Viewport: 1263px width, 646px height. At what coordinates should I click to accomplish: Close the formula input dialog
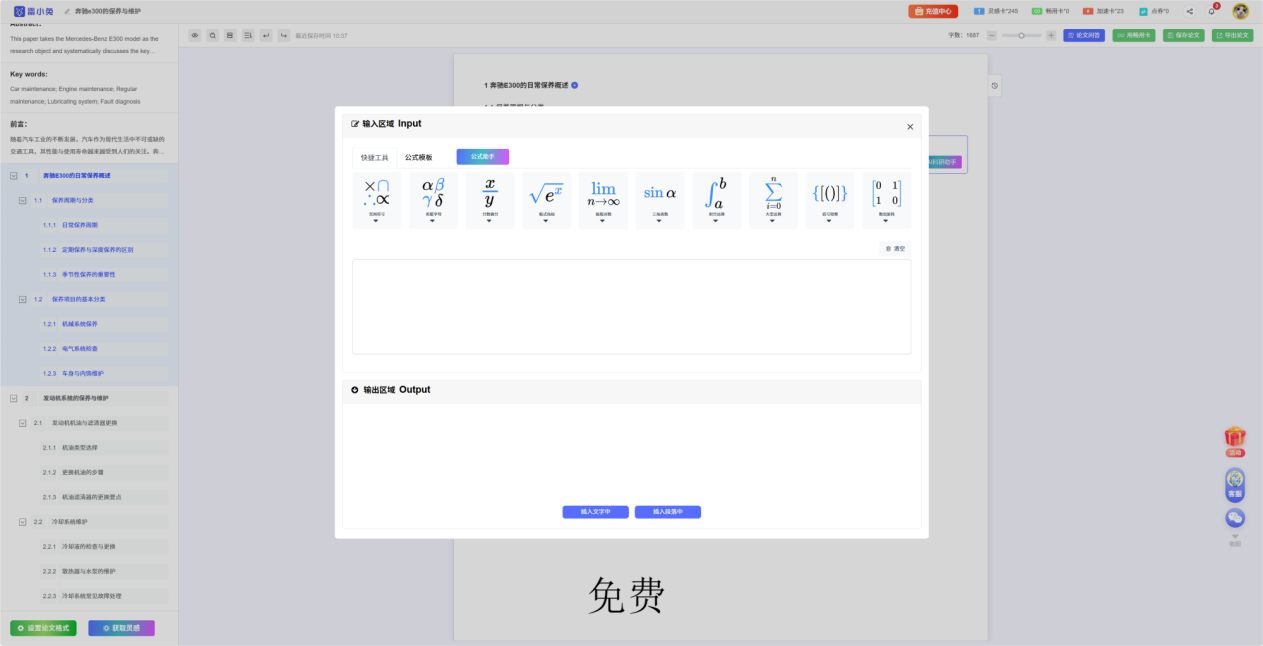point(910,127)
